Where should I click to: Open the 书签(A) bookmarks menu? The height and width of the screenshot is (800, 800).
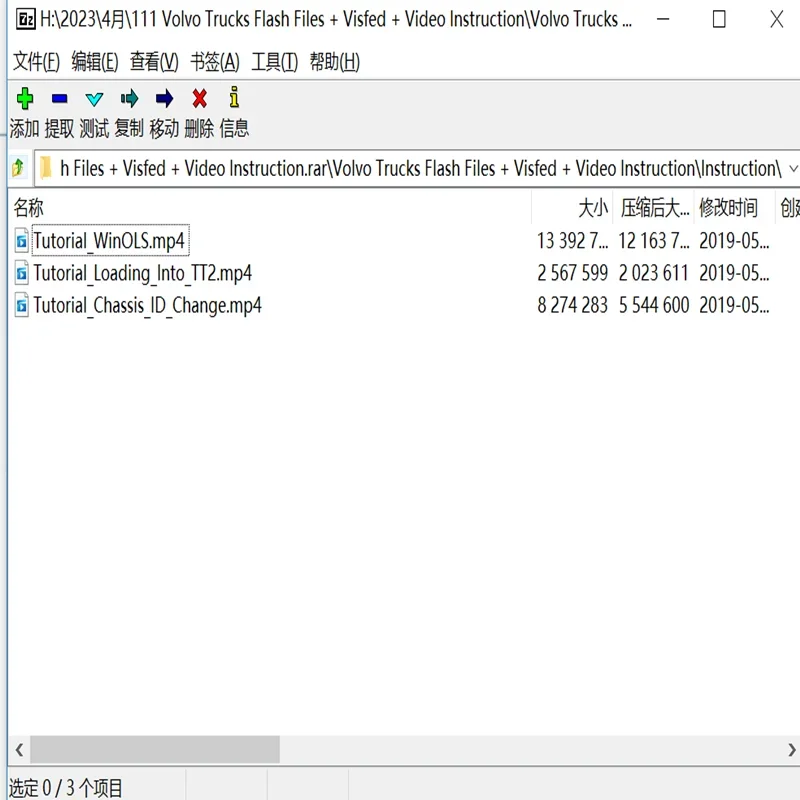pos(215,62)
